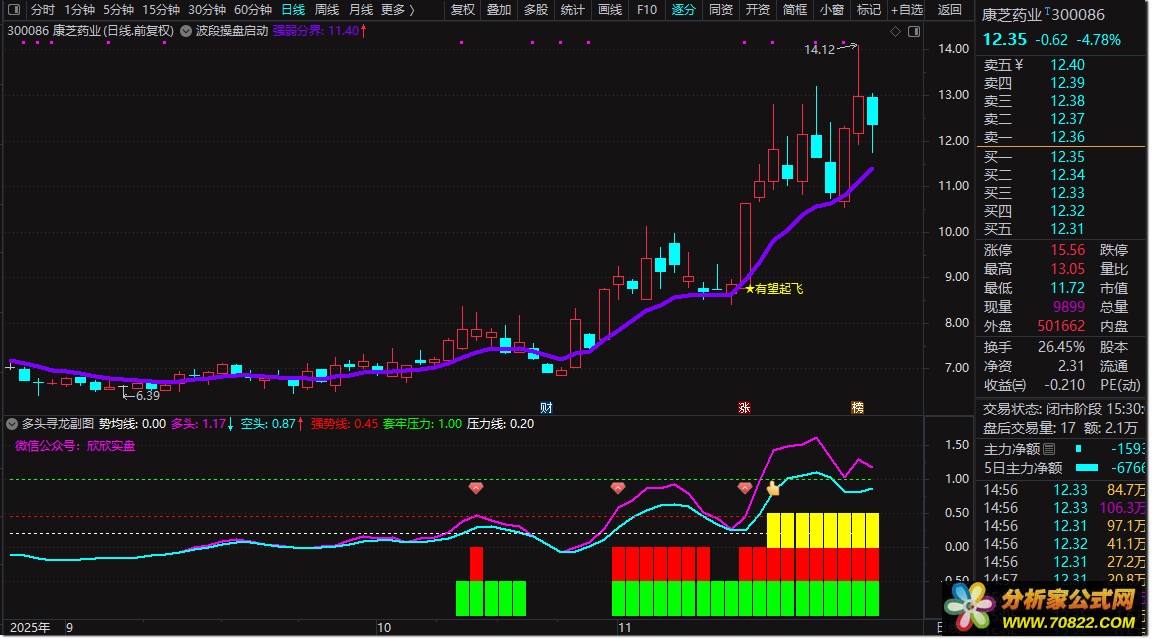This screenshot has height=639, width=1152.
Task: Toggle the 逐分 button
Action: pyautogui.click(x=683, y=10)
